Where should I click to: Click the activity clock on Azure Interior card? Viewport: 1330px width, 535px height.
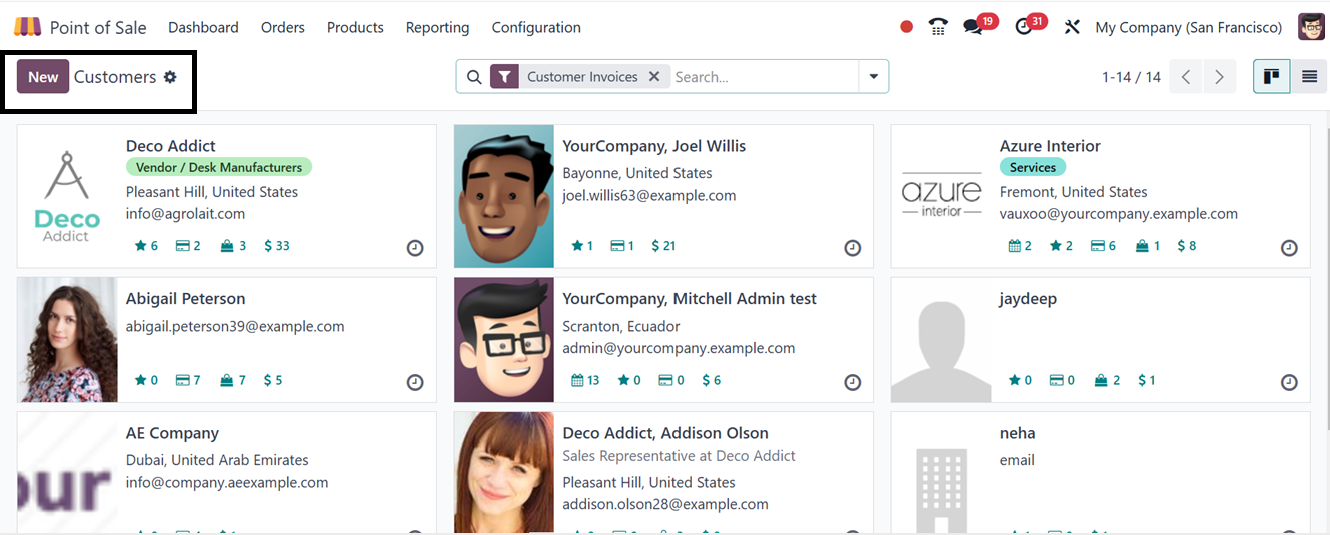click(1289, 248)
